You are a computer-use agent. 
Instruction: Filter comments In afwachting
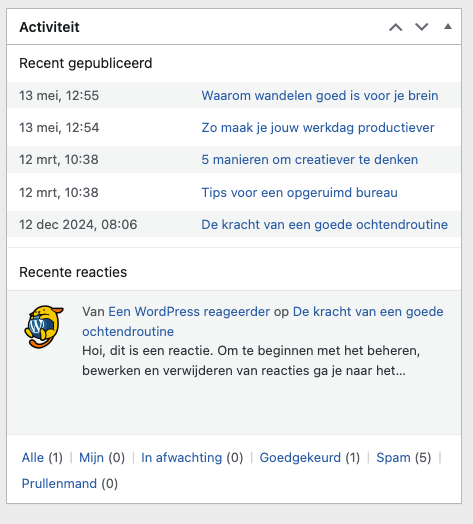coord(182,457)
